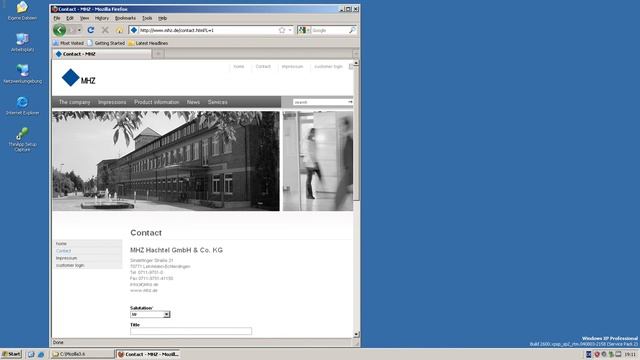The height and width of the screenshot is (360, 640).
Task: Open the back/forward history dropdown arrow
Action: (79, 30)
